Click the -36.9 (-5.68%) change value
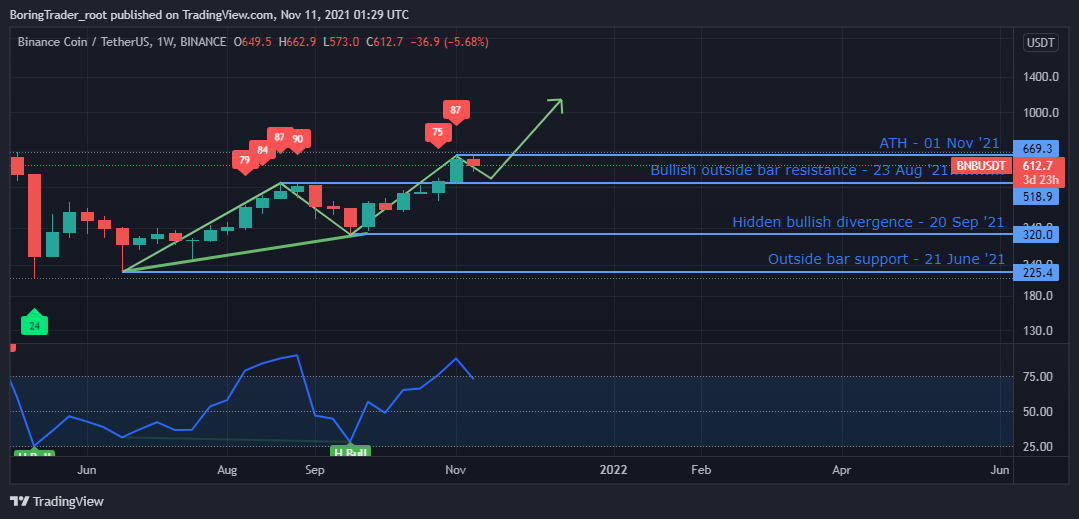 click(449, 42)
